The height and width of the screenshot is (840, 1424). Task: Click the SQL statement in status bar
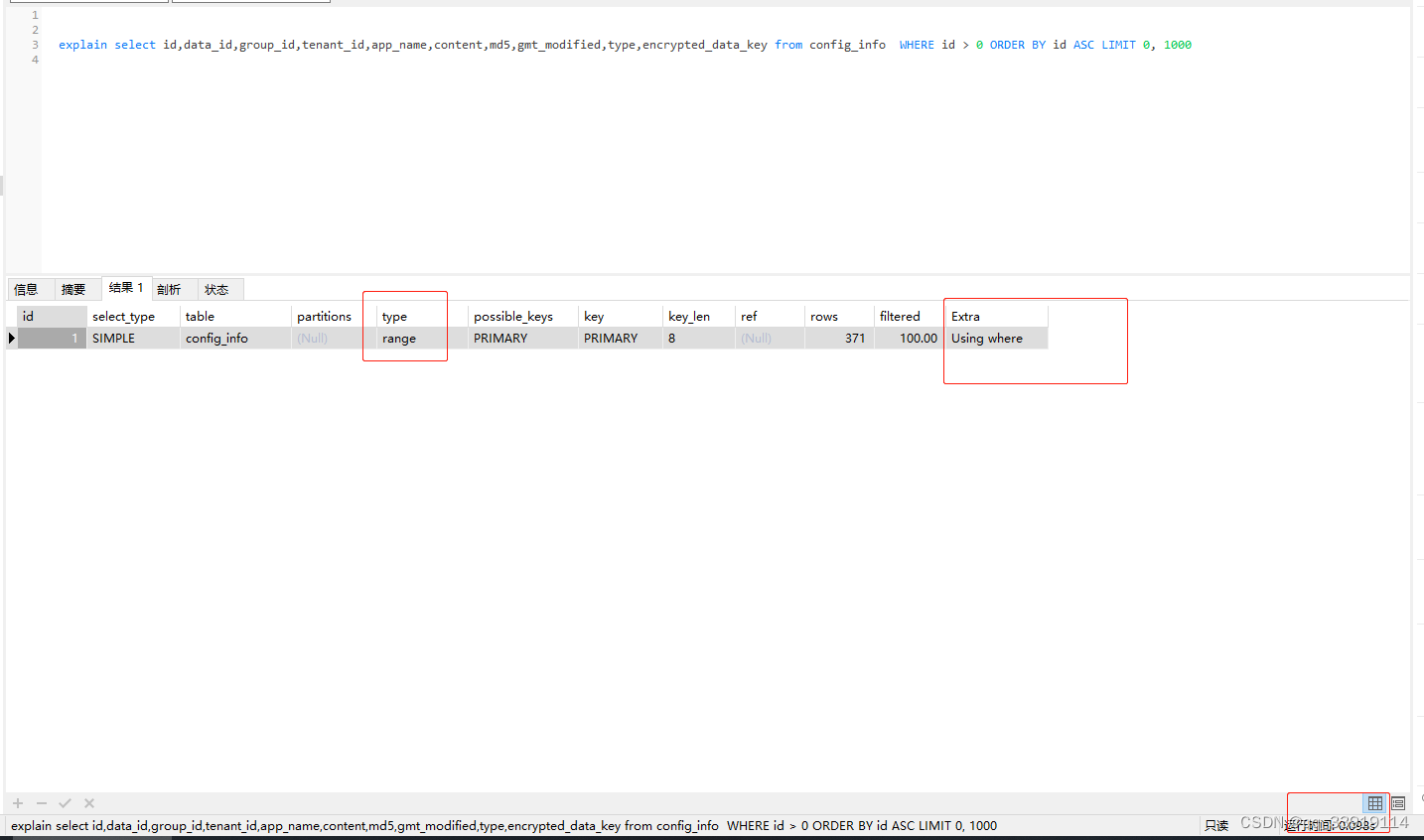click(497, 825)
